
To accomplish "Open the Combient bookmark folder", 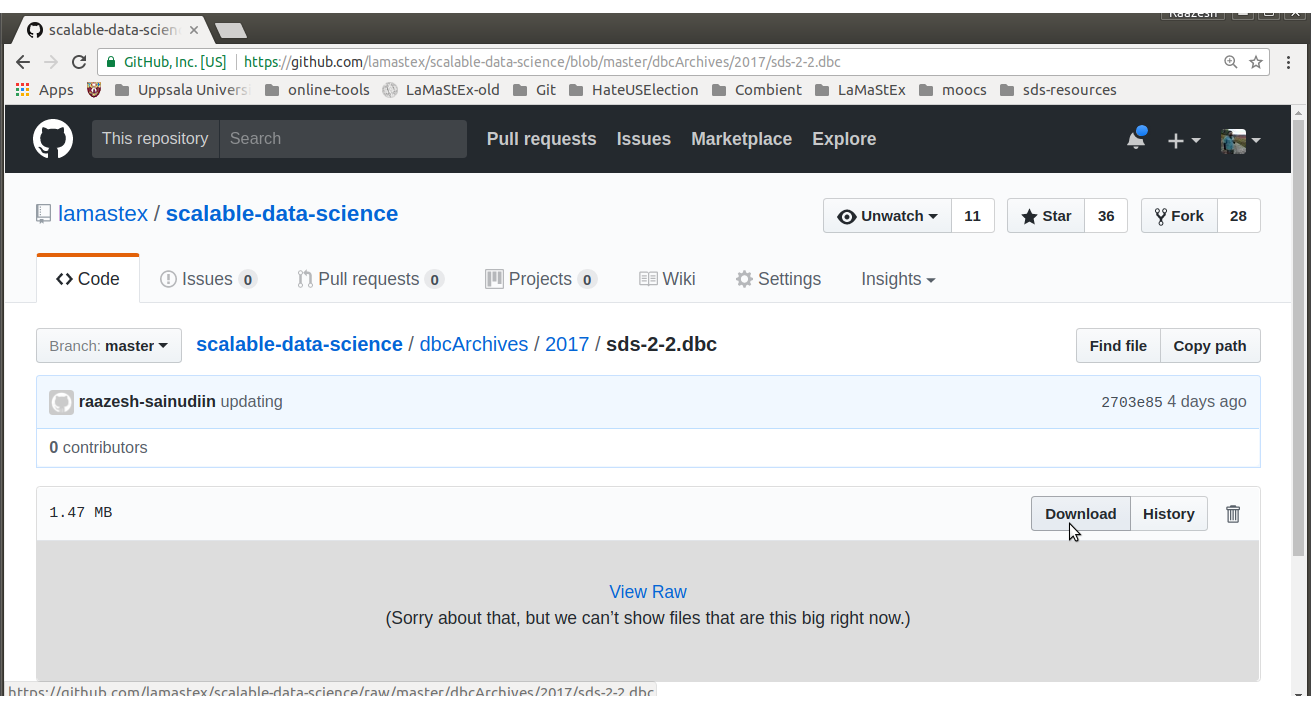I will pos(756,90).
